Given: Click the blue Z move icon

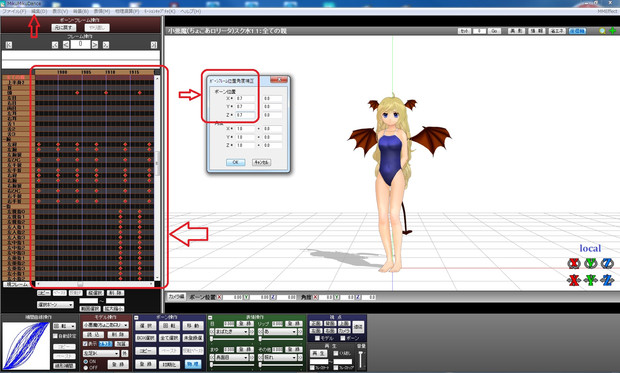Looking at the screenshot, I should pyautogui.click(x=607, y=280).
